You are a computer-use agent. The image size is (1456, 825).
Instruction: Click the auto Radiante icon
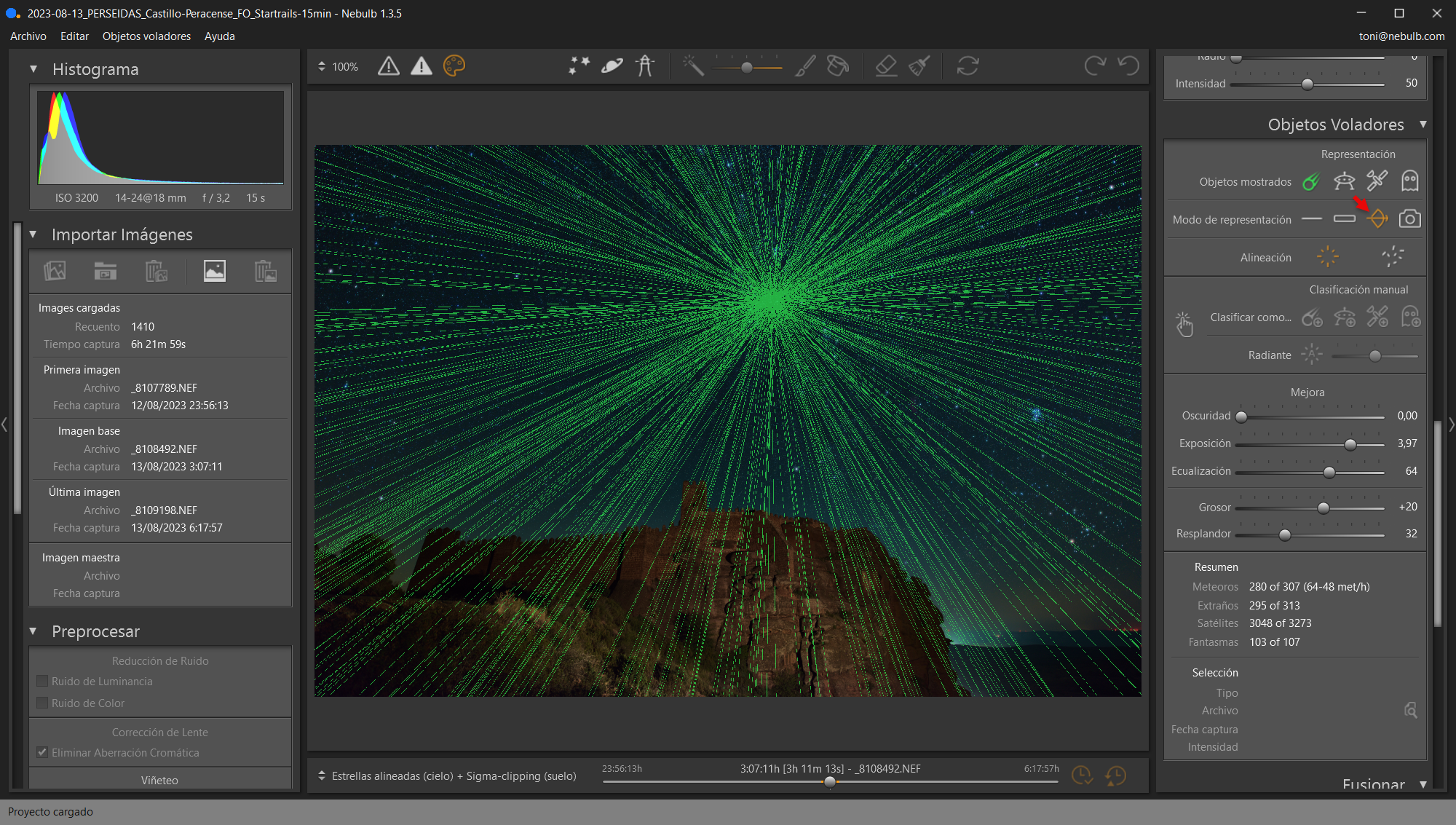click(x=1311, y=355)
